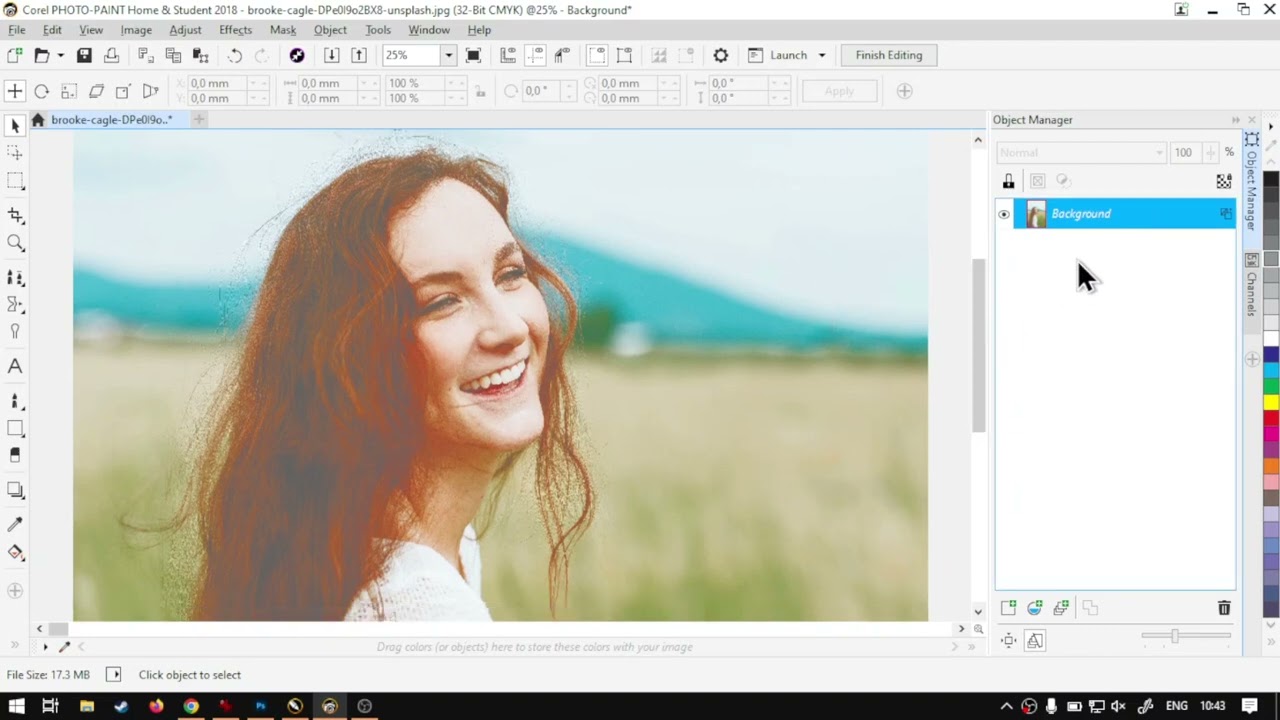Add a docker tab with the plus button

tap(1251, 359)
